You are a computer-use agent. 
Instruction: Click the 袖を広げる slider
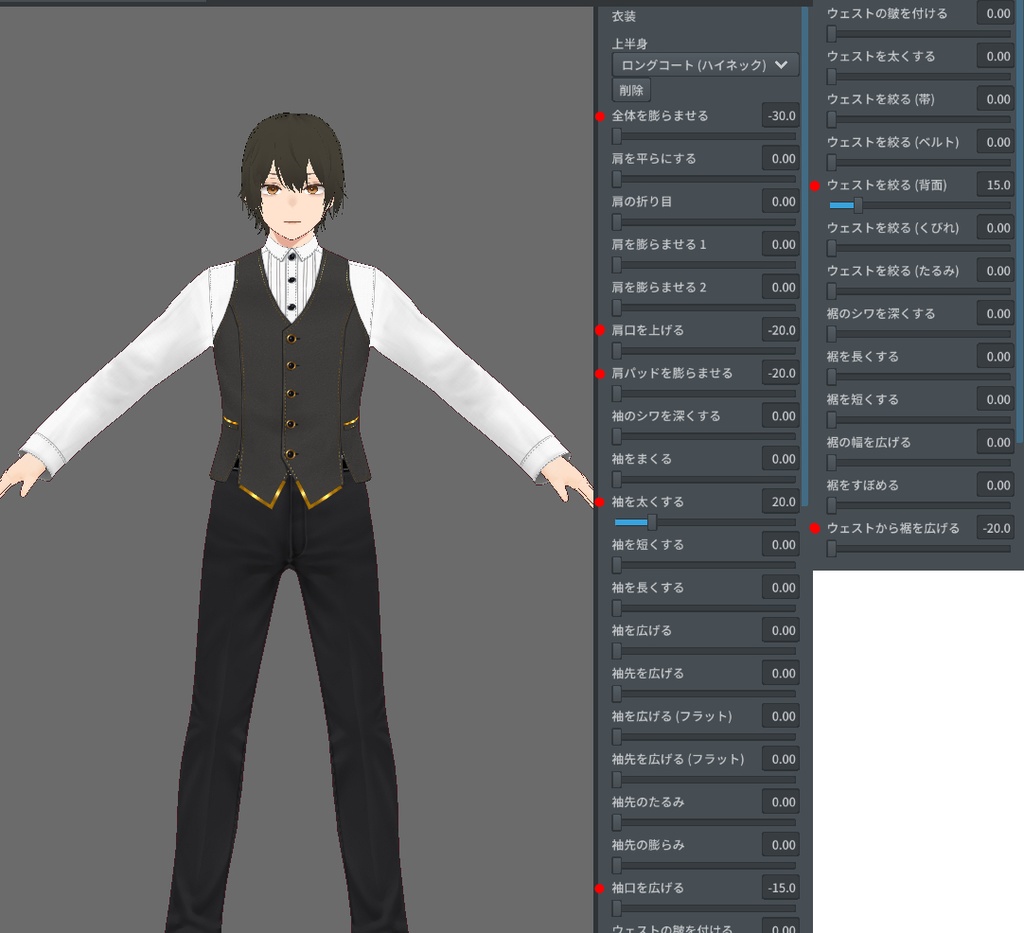(x=704, y=651)
